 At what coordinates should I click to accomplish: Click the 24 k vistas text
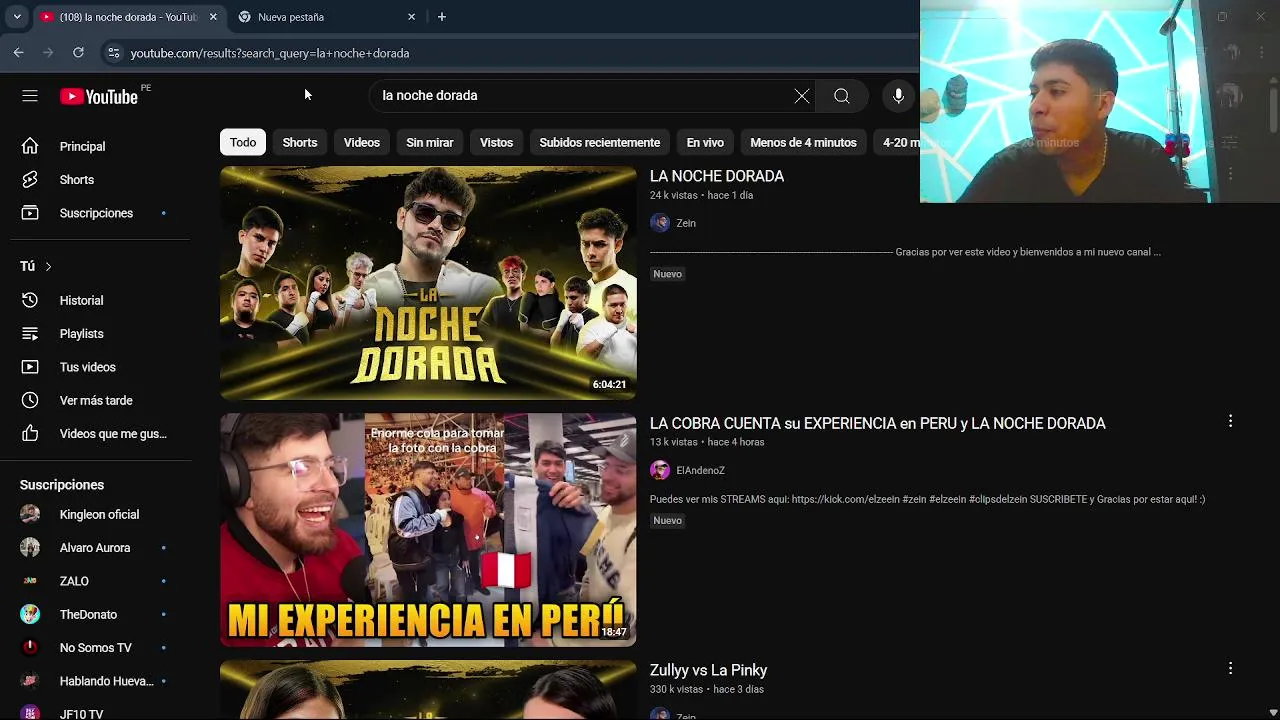(674, 195)
